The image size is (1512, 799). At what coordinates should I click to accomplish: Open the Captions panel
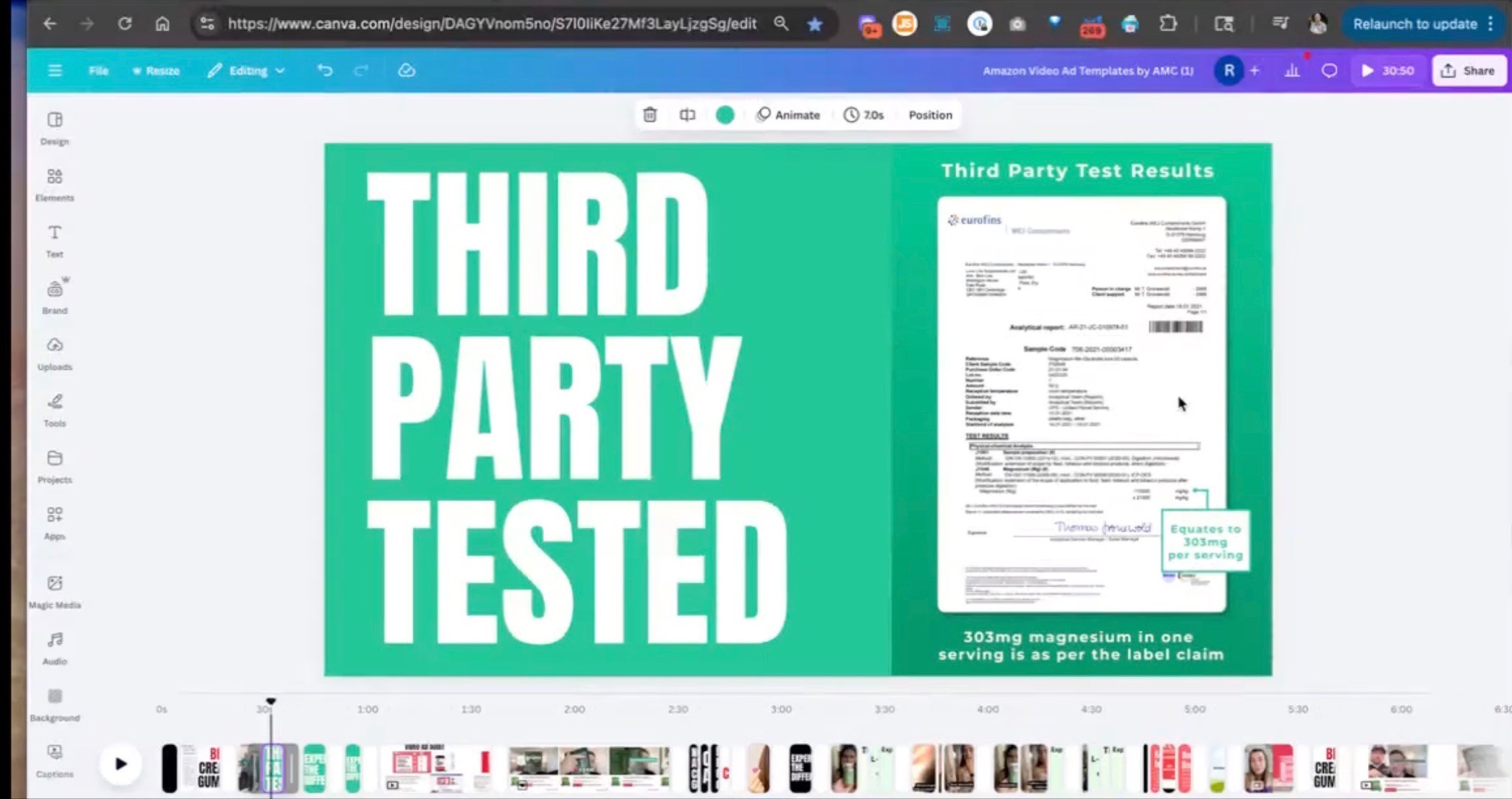click(x=55, y=761)
